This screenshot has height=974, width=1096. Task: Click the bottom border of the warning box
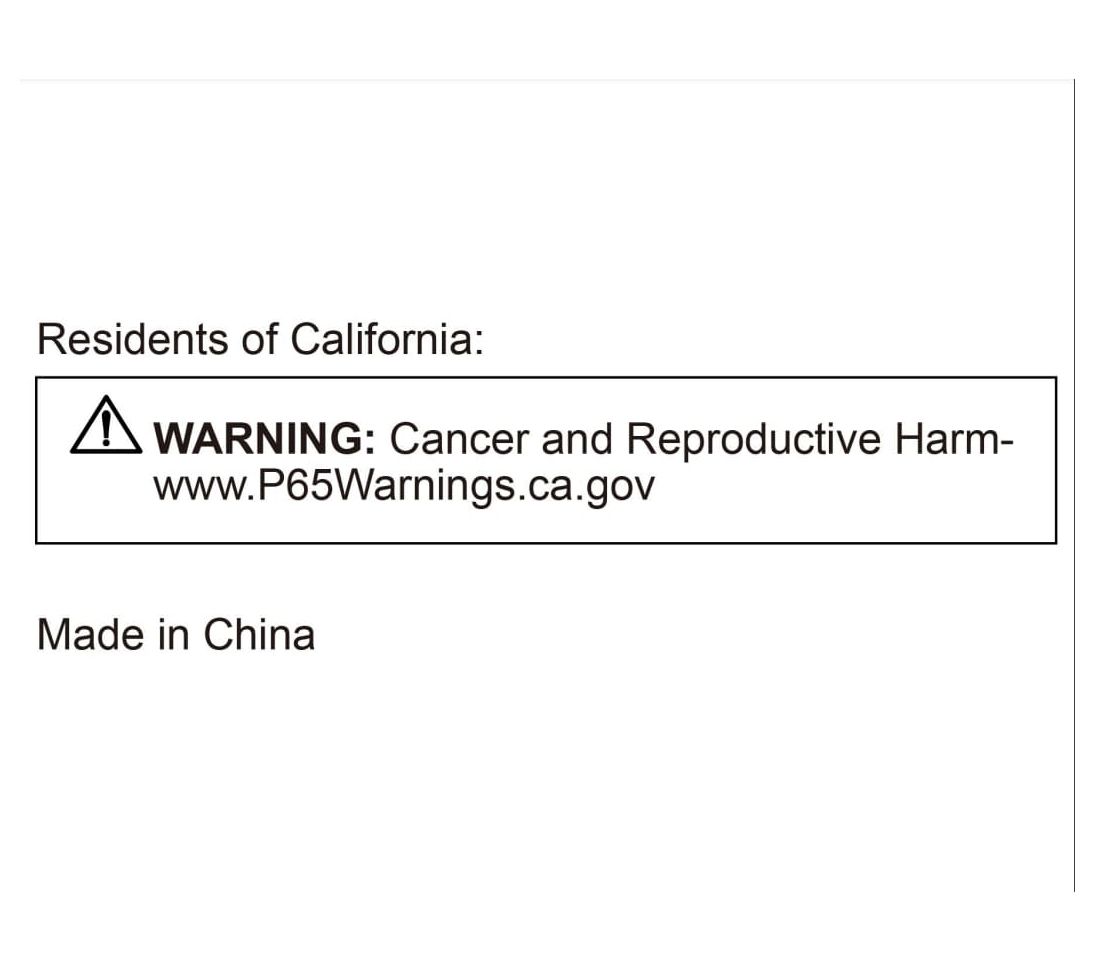click(x=545, y=543)
